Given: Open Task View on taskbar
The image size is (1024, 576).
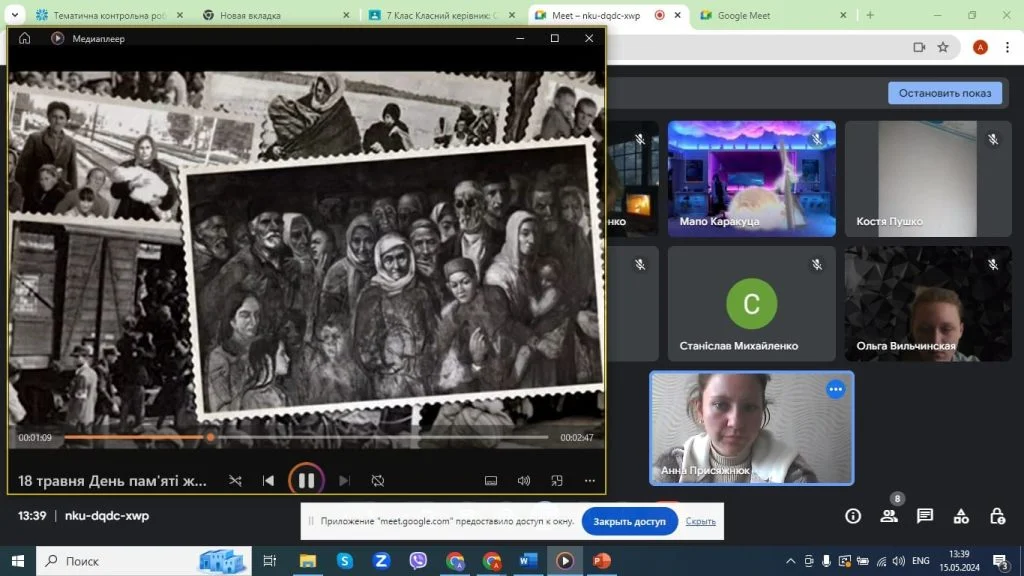Looking at the screenshot, I should (269, 561).
